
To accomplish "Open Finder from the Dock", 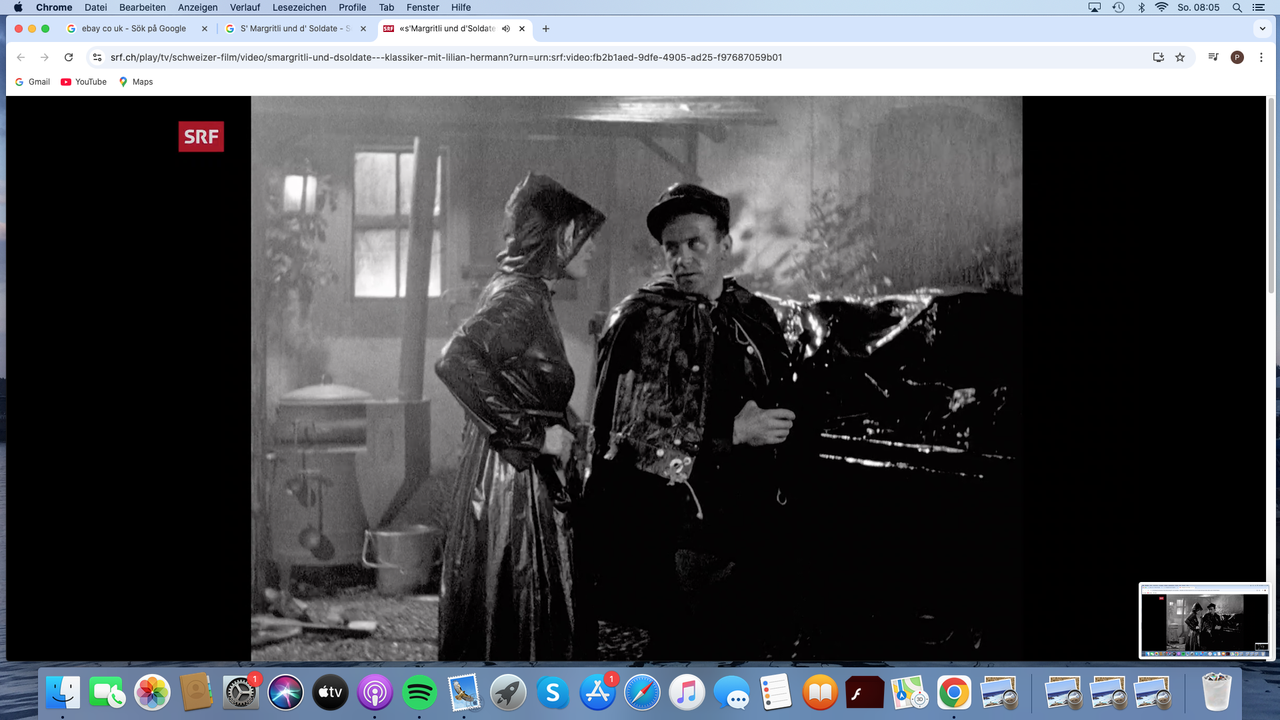I will pyautogui.click(x=64, y=691).
